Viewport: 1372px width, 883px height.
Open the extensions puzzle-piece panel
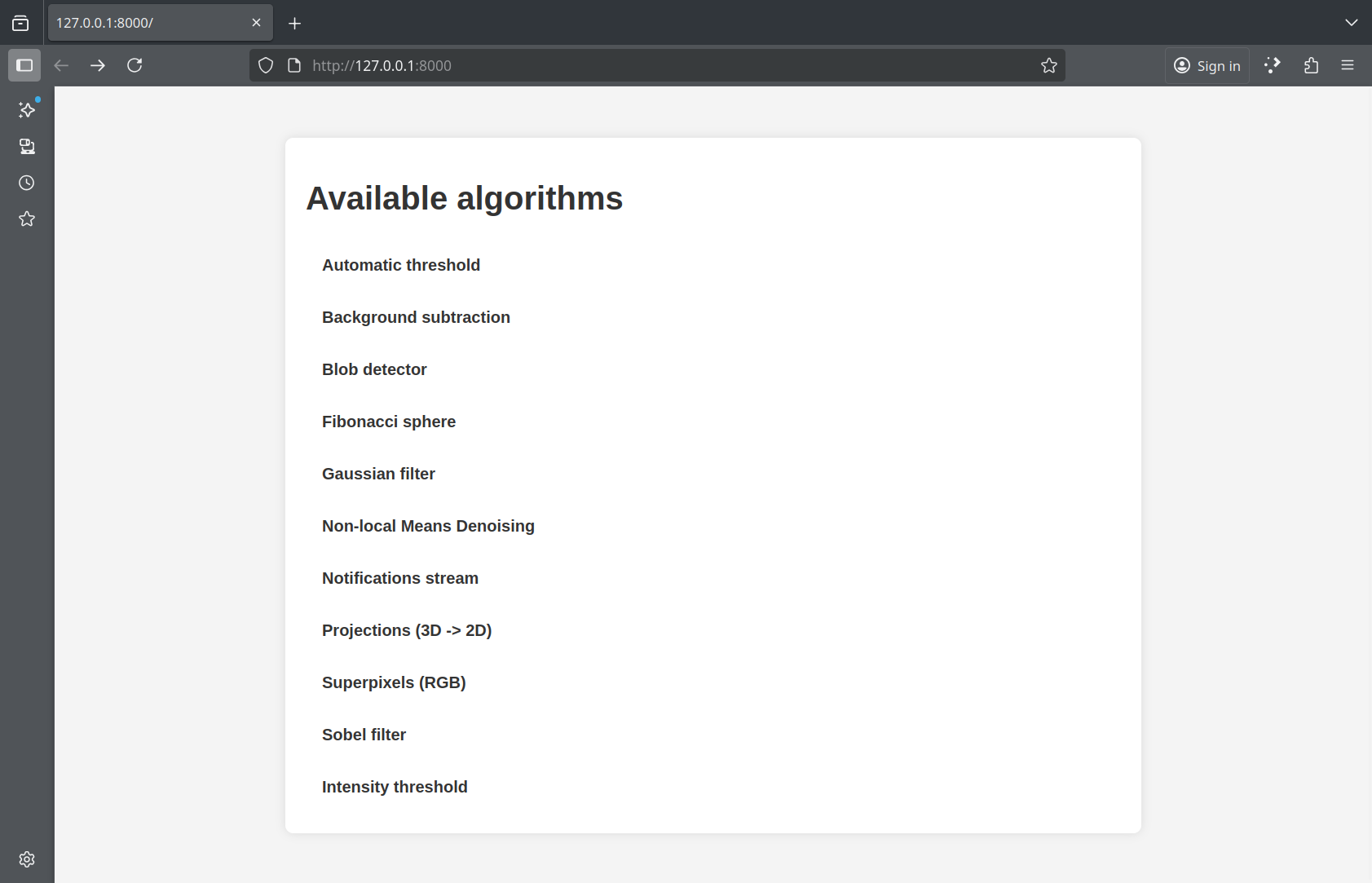pos(1310,65)
